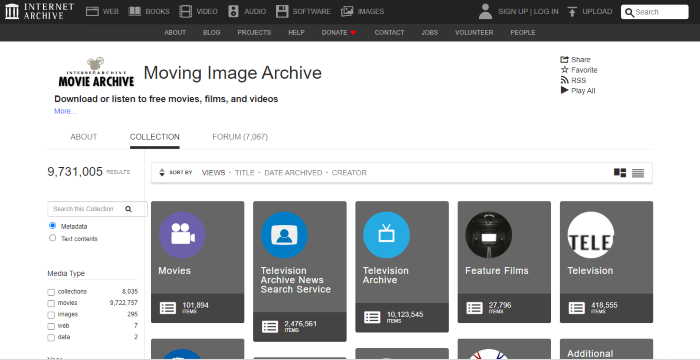Open the Web section icon
Screen dimensions: 700x360
[x=92, y=12]
